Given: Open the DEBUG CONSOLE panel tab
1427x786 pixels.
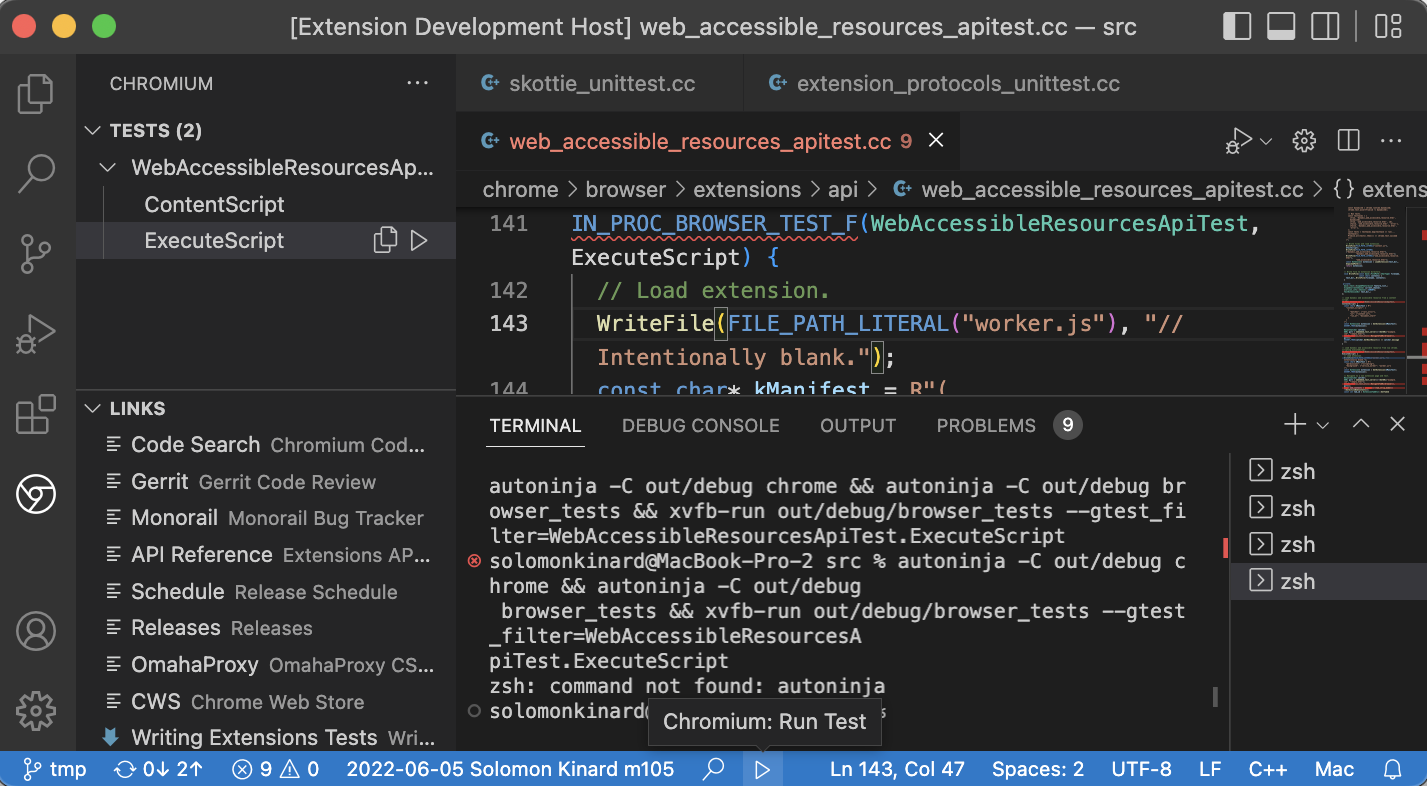Looking at the screenshot, I should [x=700, y=425].
